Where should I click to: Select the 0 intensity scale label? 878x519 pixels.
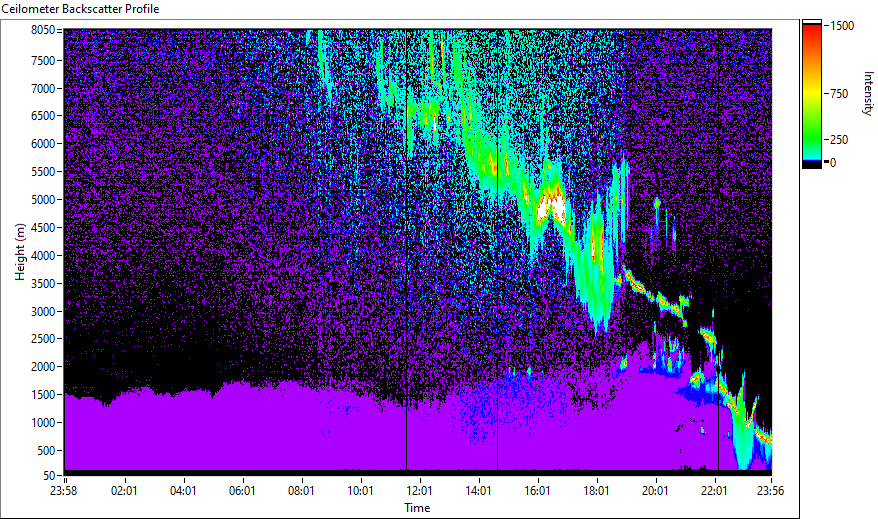coord(833,163)
